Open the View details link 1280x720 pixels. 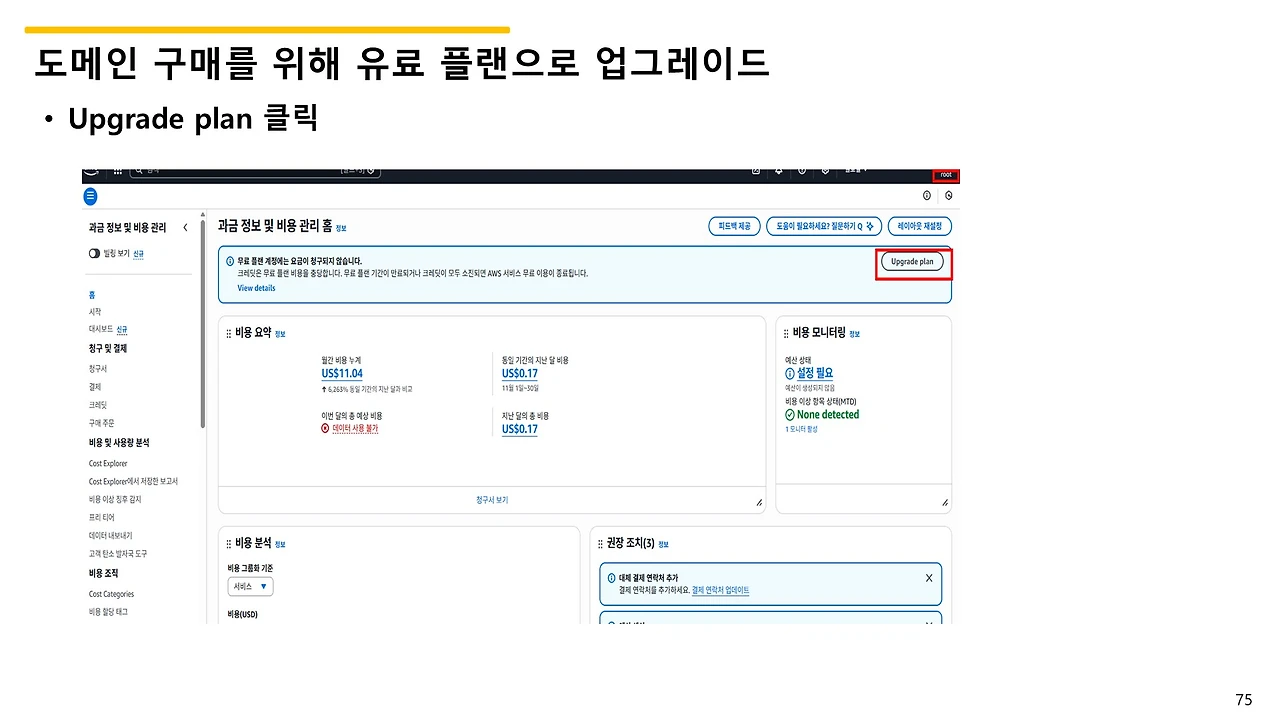(256, 288)
